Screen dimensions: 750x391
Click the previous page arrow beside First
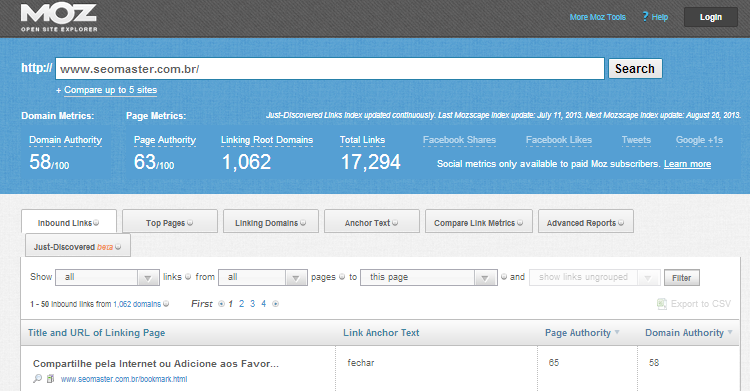tap(221, 304)
